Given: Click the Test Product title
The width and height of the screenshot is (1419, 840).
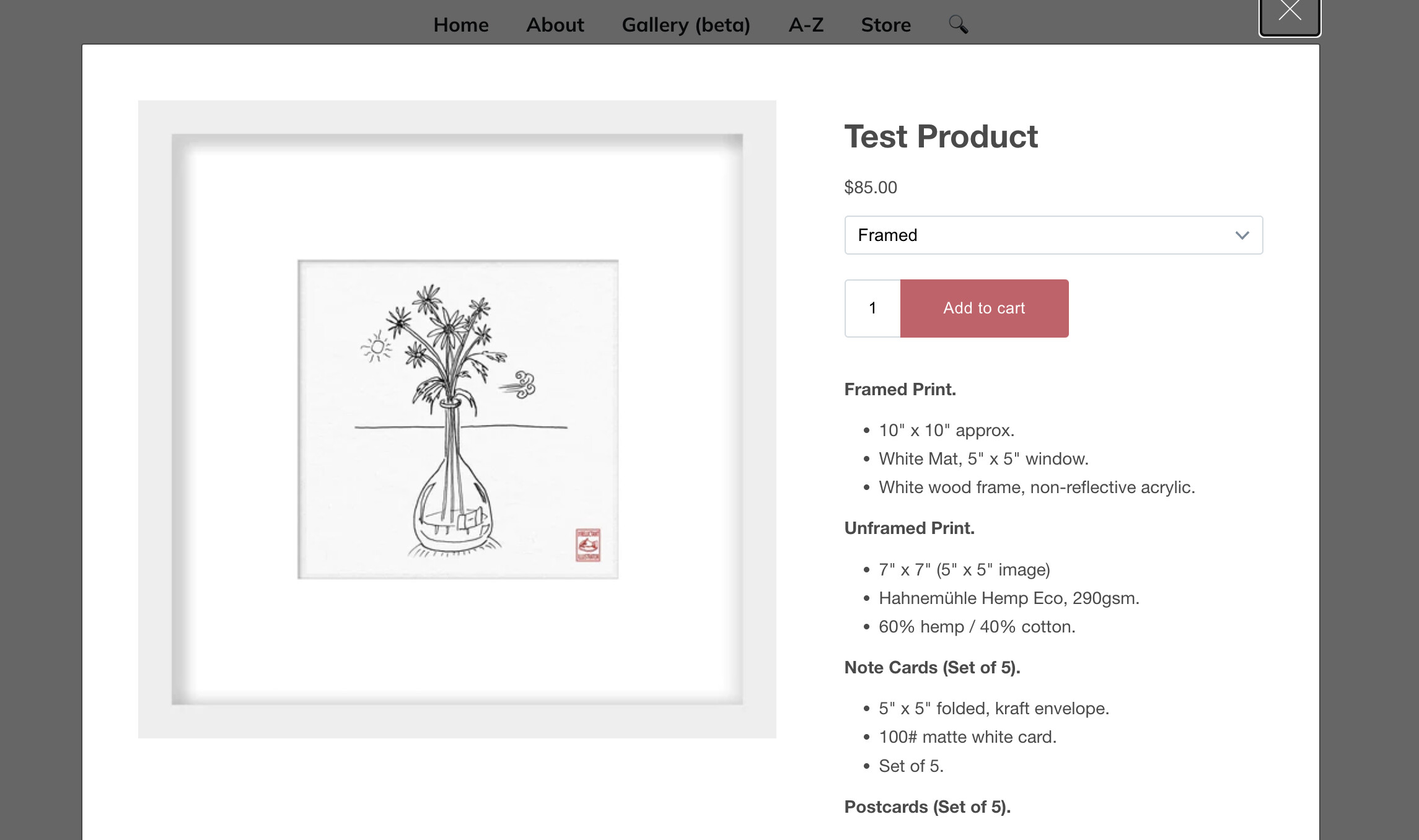Looking at the screenshot, I should click(x=941, y=137).
